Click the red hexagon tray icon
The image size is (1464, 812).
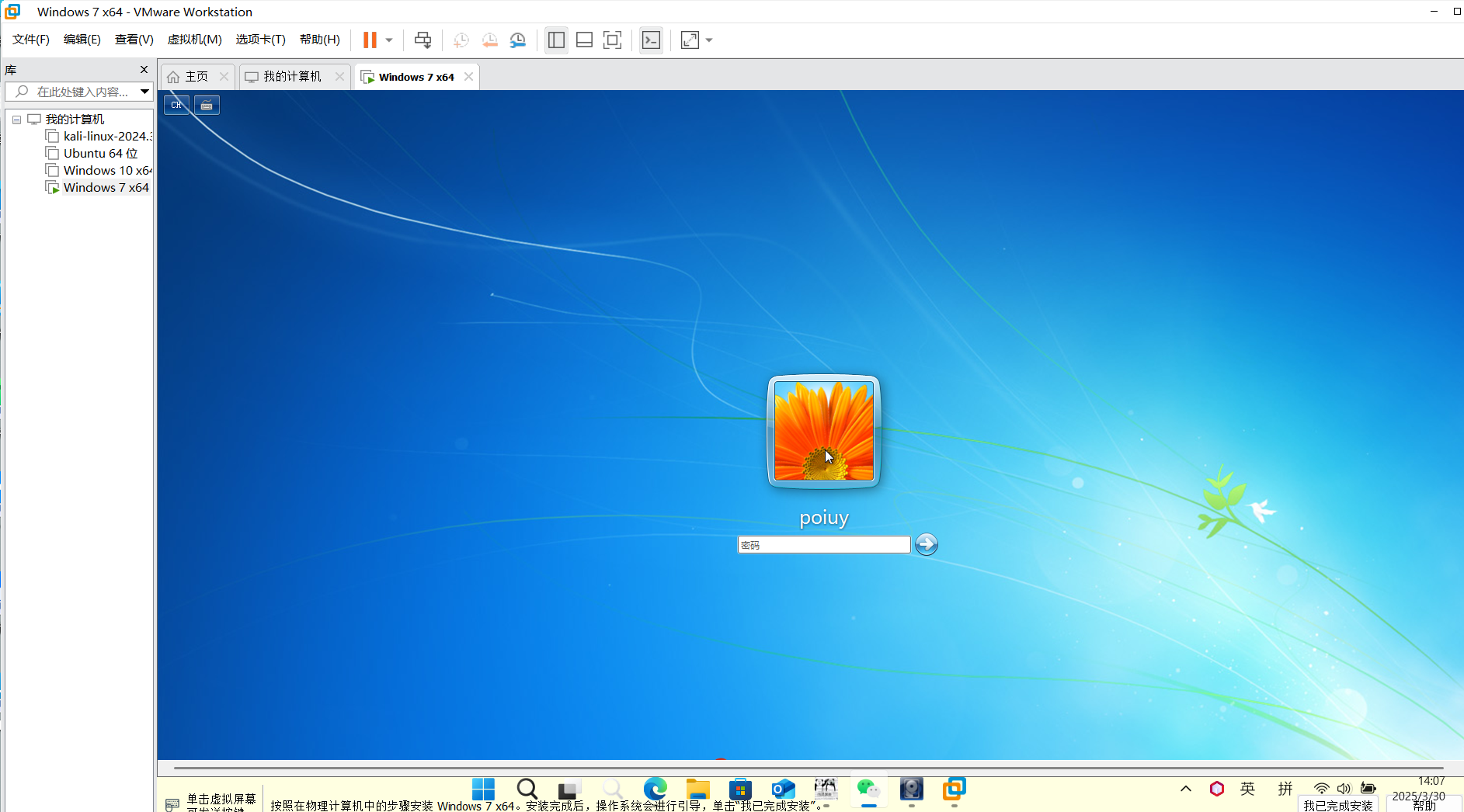pyautogui.click(x=1217, y=789)
